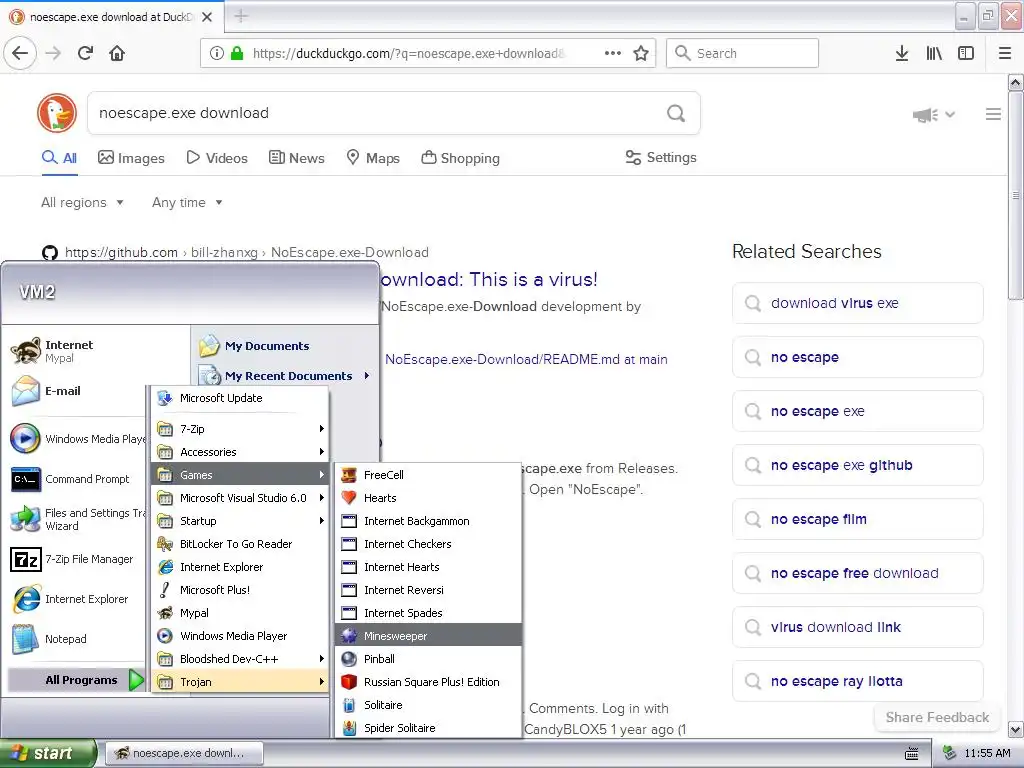Expand Microsoft Visual Studio 6.0 folder
This screenshot has width=1024, height=768.
[x=240, y=498]
